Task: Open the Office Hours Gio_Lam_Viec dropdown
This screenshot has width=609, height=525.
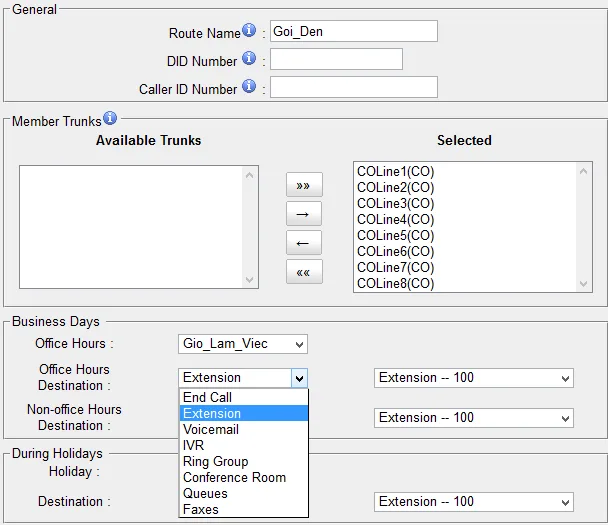Action: coord(243,344)
